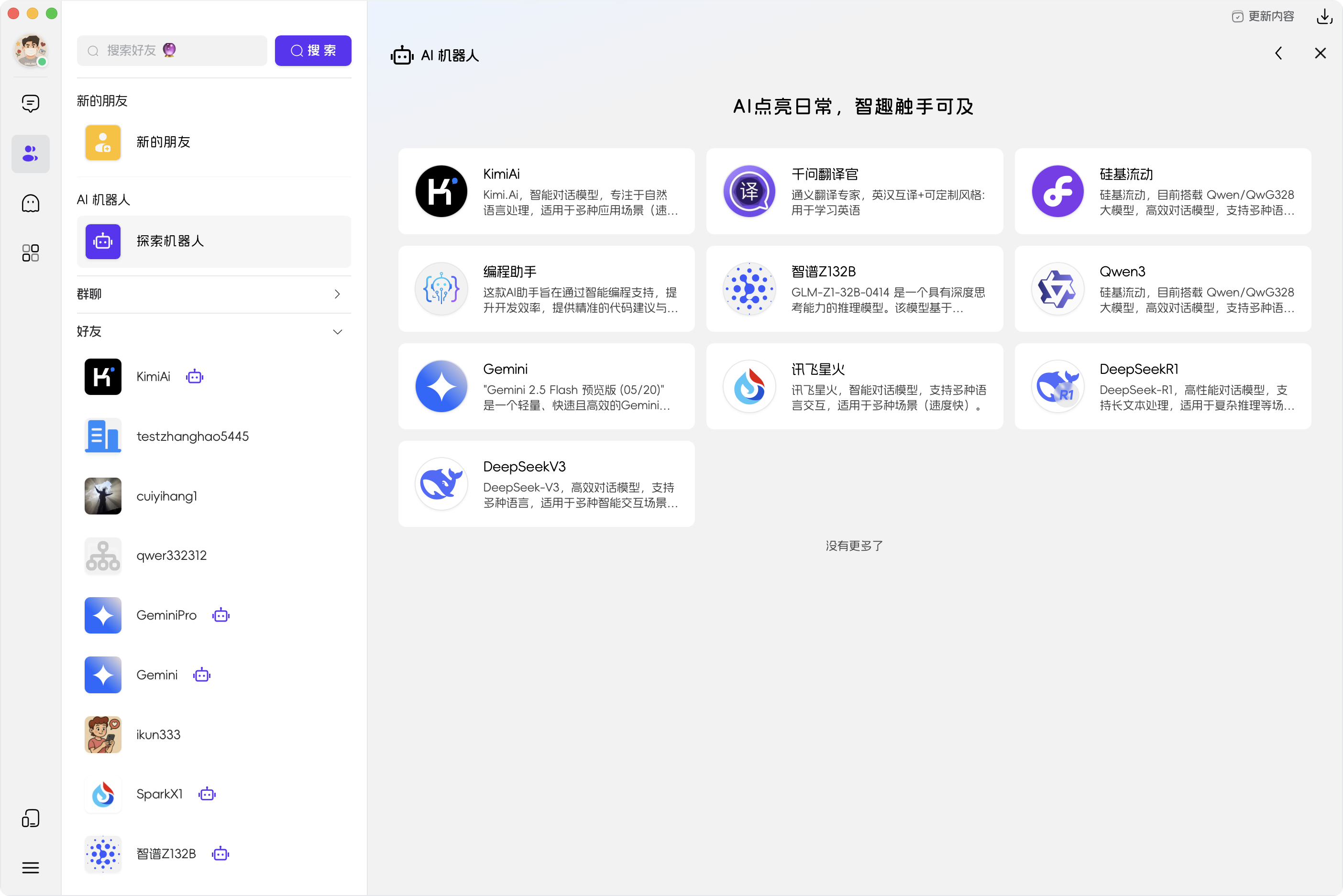Open the hamburger menu at sidebar bottom

pos(30,867)
